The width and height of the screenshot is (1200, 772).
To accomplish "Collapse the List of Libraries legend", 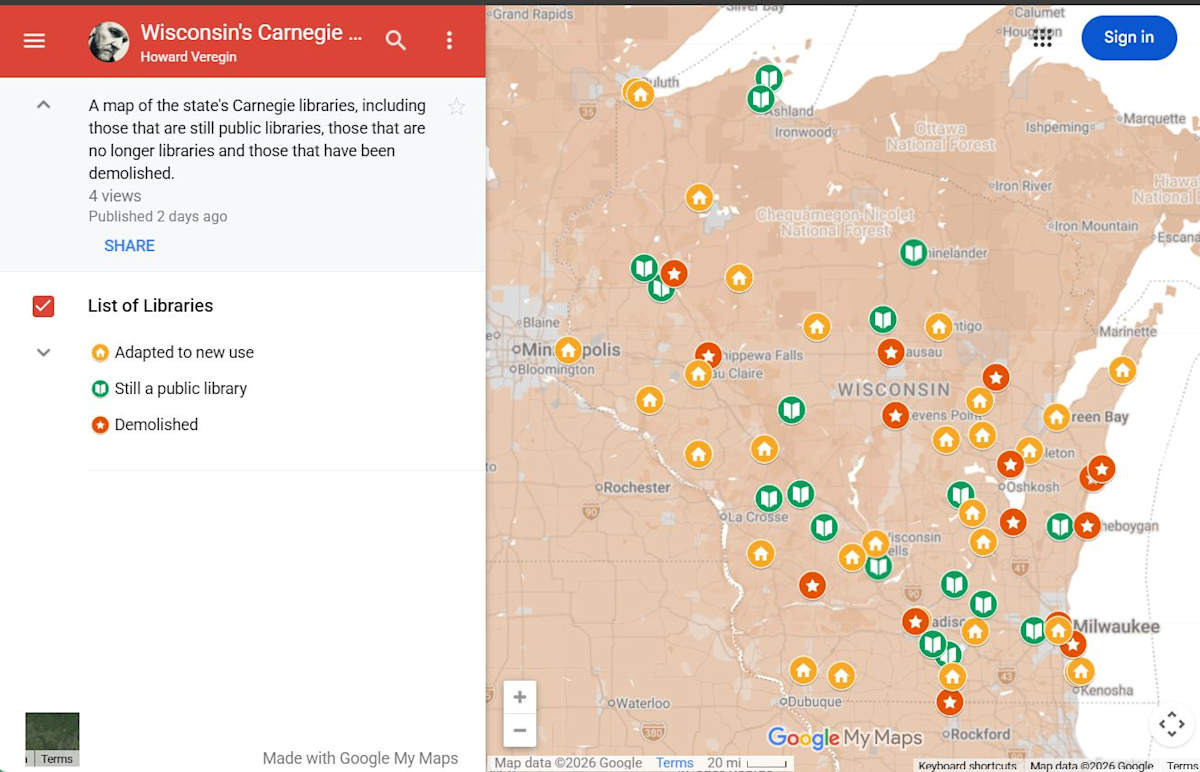I will pyautogui.click(x=43, y=353).
